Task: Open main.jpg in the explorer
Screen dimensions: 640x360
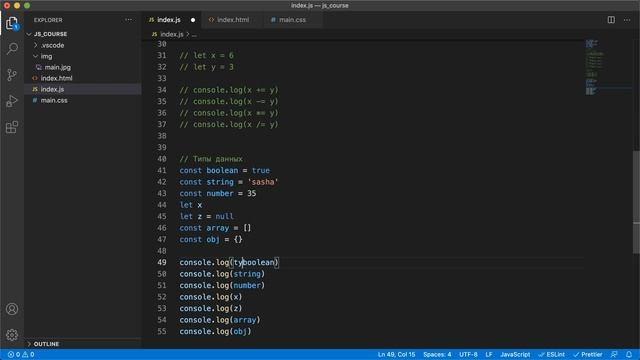Action: click(x=58, y=67)
